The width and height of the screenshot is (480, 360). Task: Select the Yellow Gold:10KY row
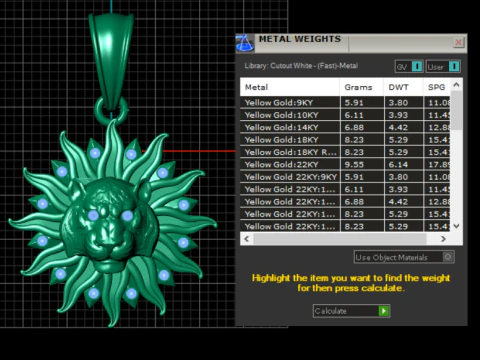tap(345, 115)
